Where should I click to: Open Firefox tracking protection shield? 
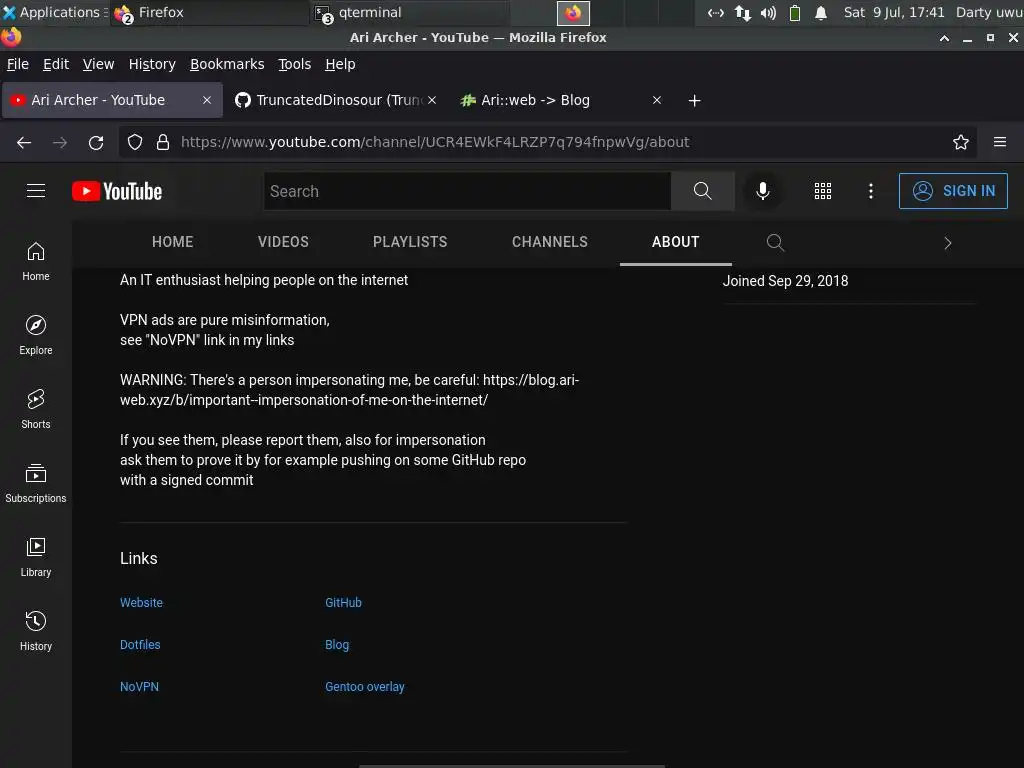click(x=135, y=142)
